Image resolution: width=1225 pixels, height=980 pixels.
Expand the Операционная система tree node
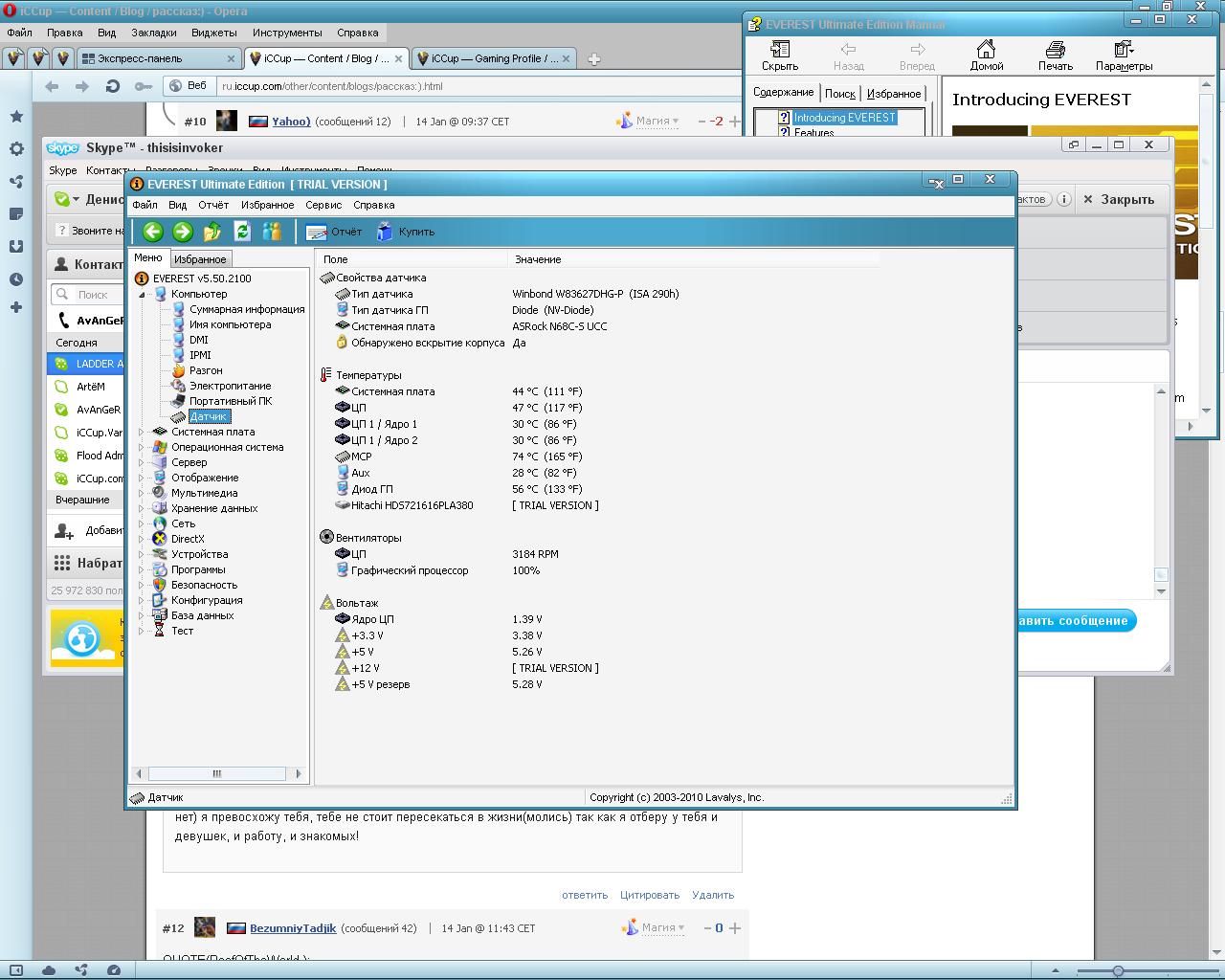[142, 448]
